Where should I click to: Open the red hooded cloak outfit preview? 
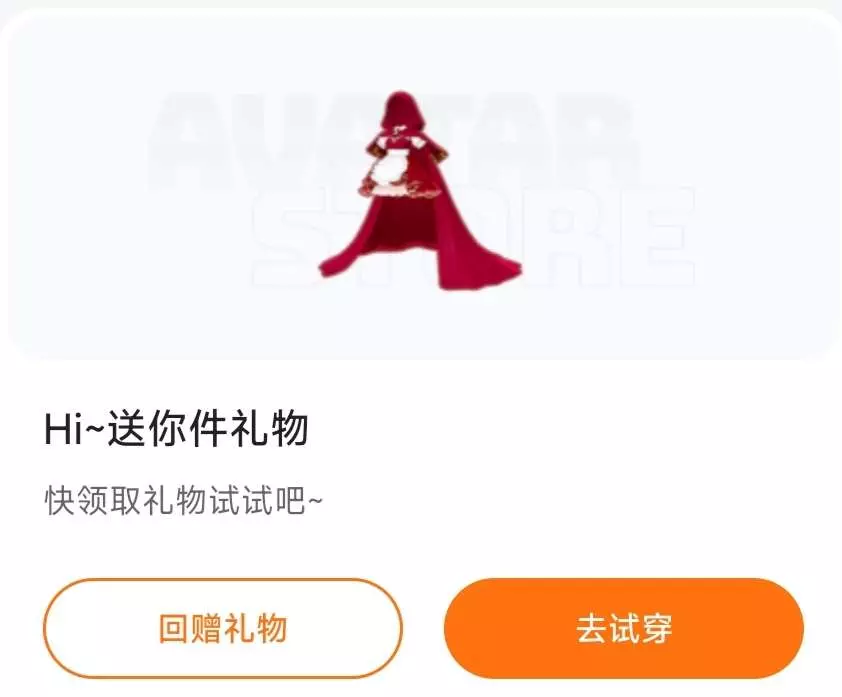pos(420,191)
